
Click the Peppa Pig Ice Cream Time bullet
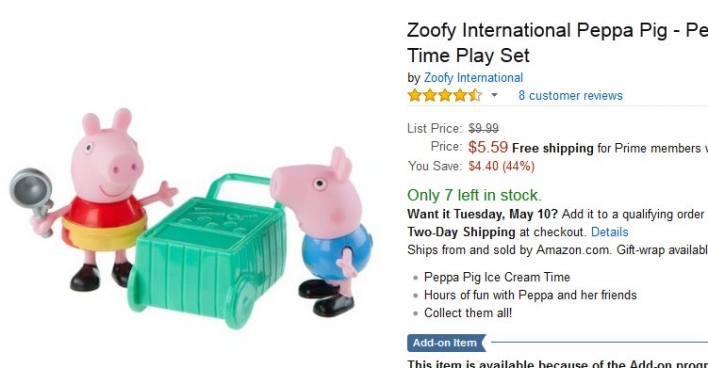click(x=497, y=277)
